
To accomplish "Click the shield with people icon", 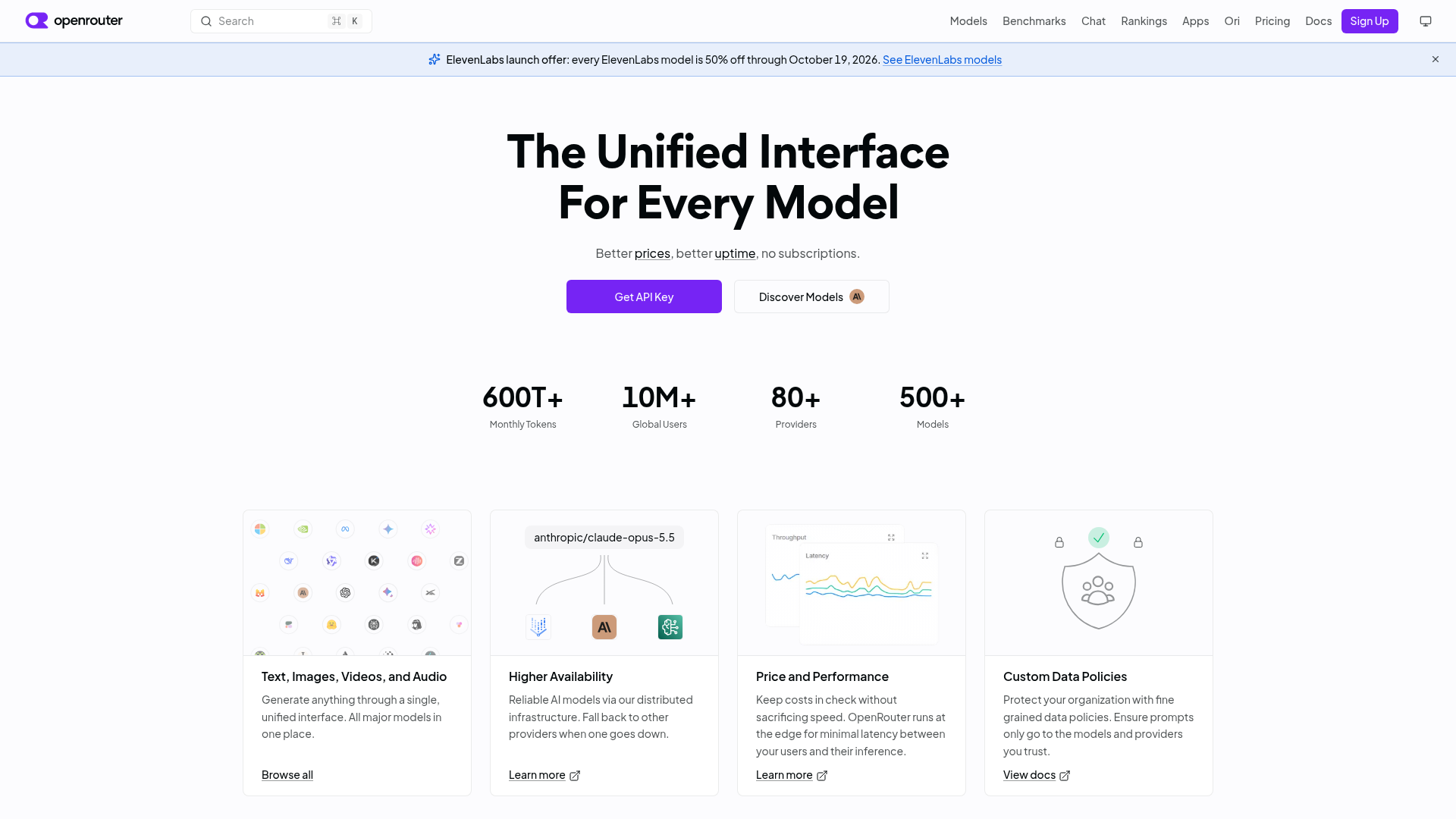I will (1099, 591).
